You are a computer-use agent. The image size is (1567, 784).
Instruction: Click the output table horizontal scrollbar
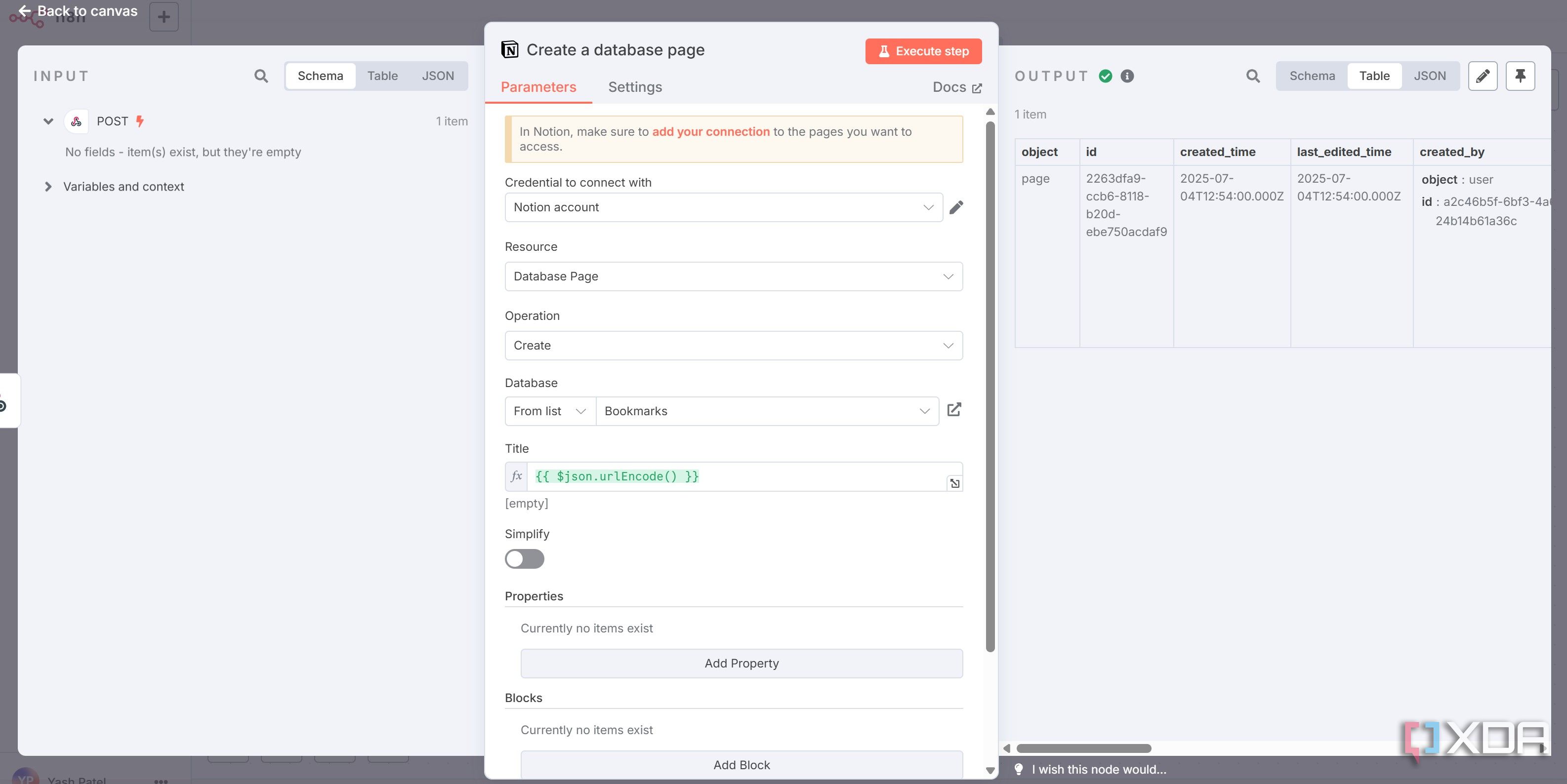[x=1083, y=748]
